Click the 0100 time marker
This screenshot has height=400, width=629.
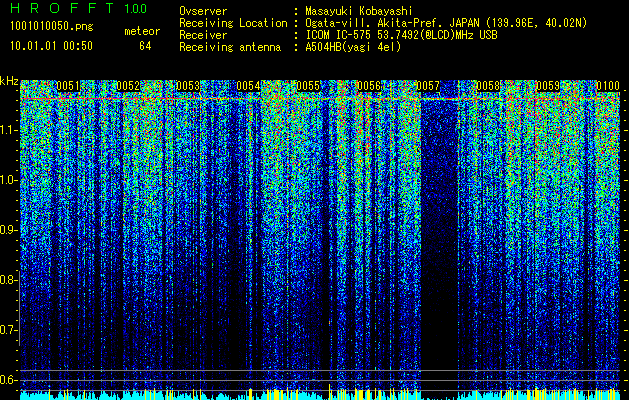point(608,86)
